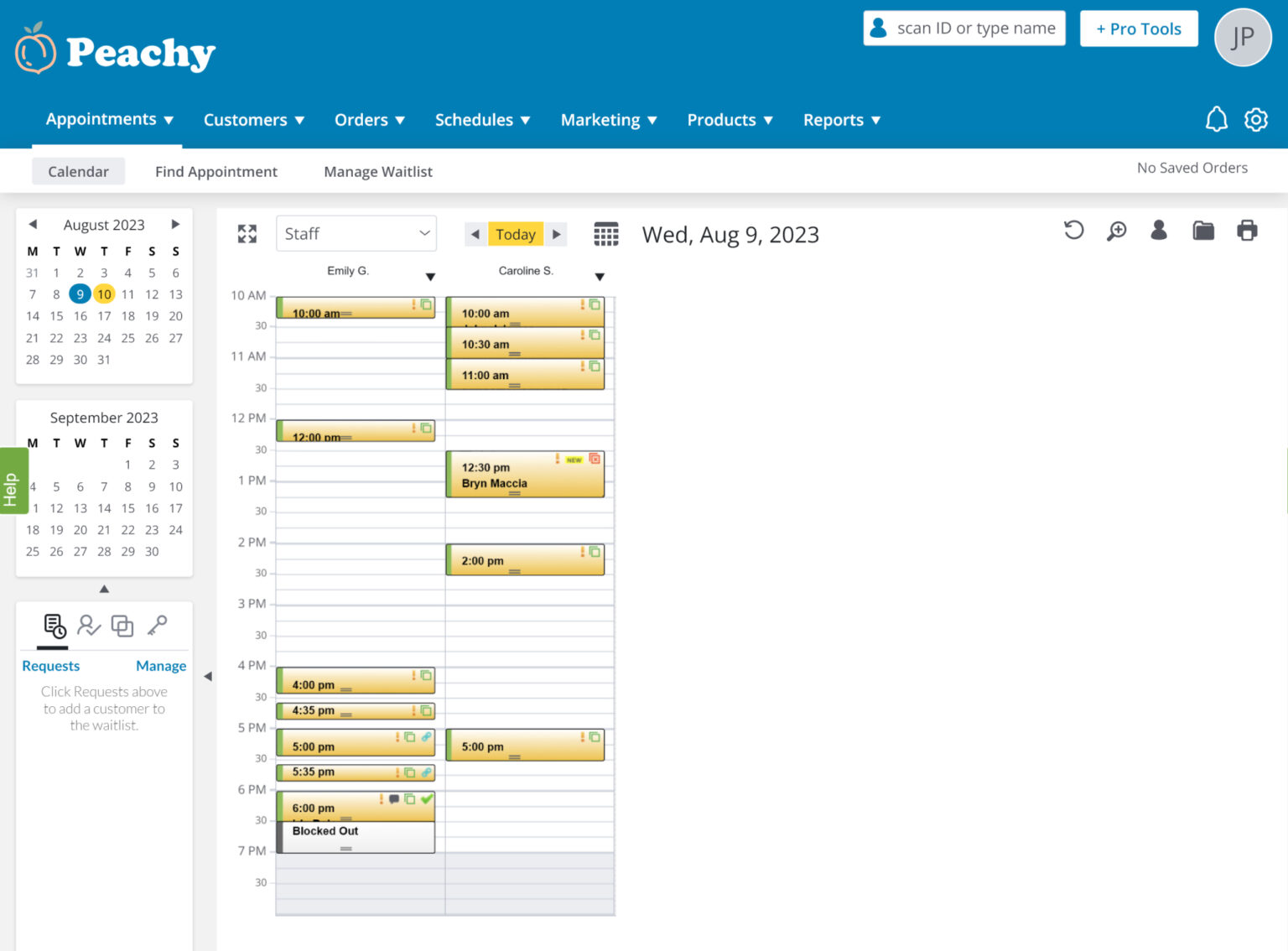Open the month grid calendar view icon
The width and height of the screenshot is (1288, 951).
(605, 234)
